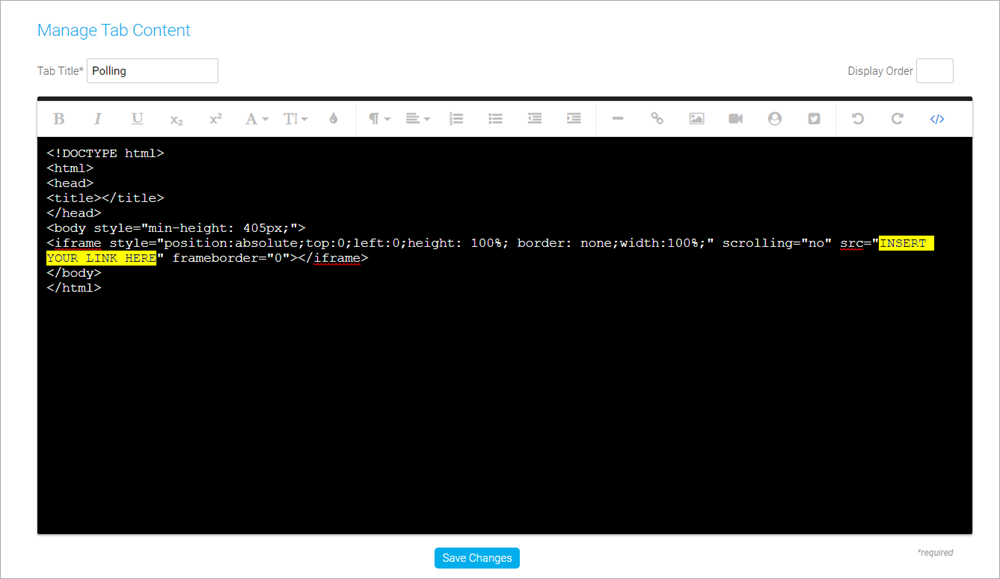
Task: Click the user profile icon in toolbar
Action: pyautogui.click(x=775, y=119)
